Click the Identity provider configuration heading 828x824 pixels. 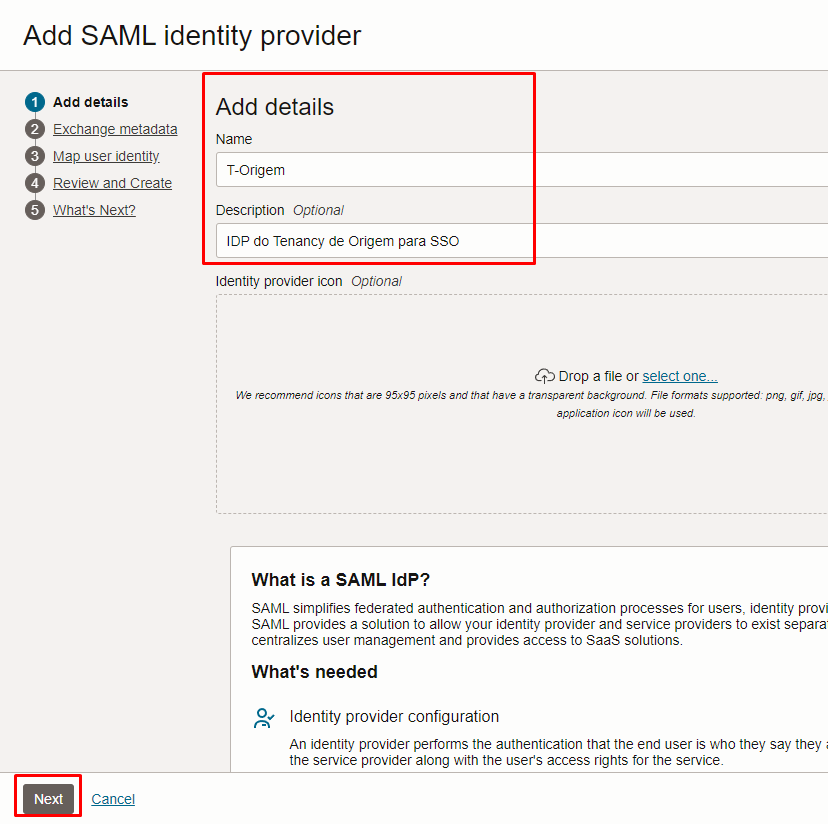point(394,716)
